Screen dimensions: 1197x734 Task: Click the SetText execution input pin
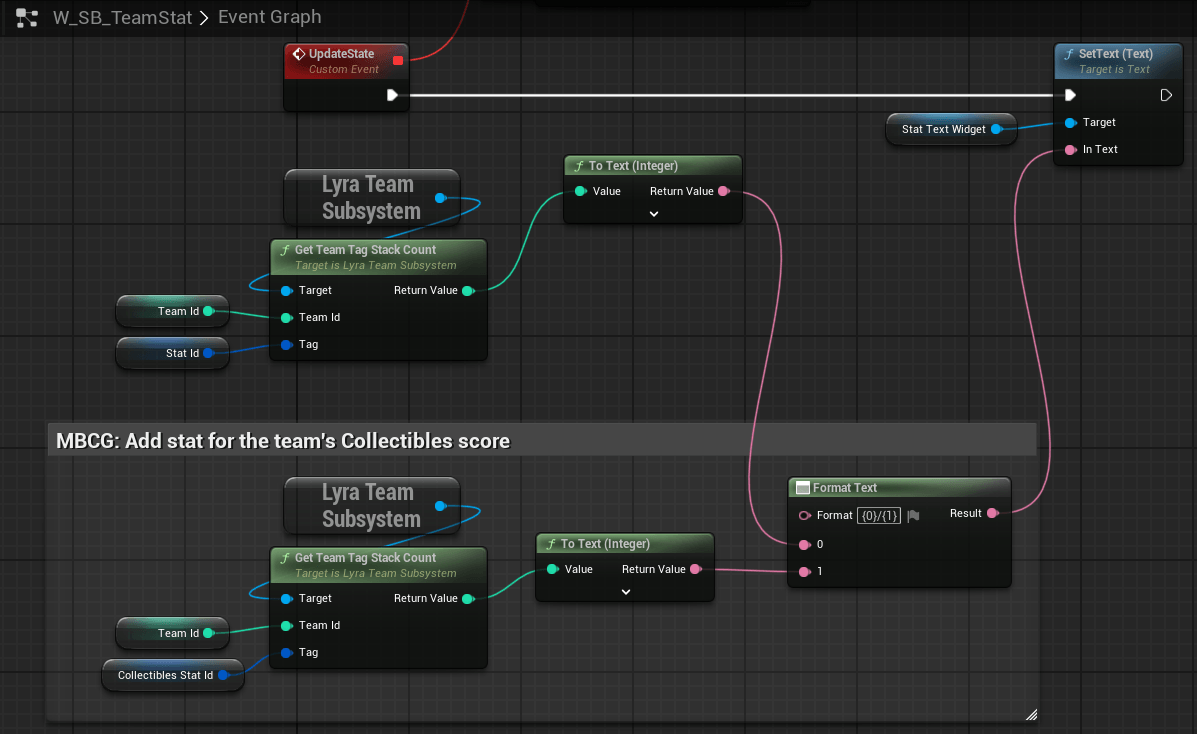point(1070,95)
